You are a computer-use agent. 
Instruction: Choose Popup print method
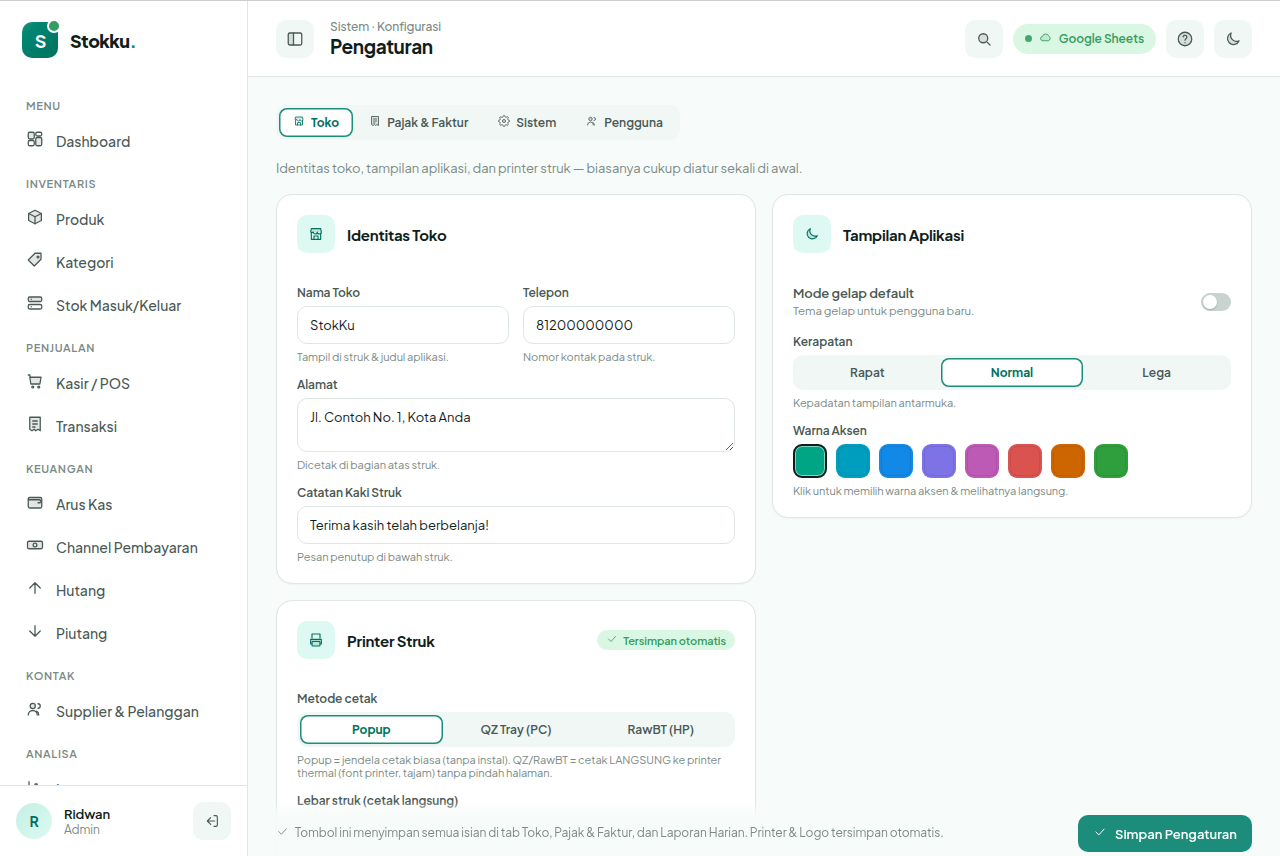click(x=371, y=729)
